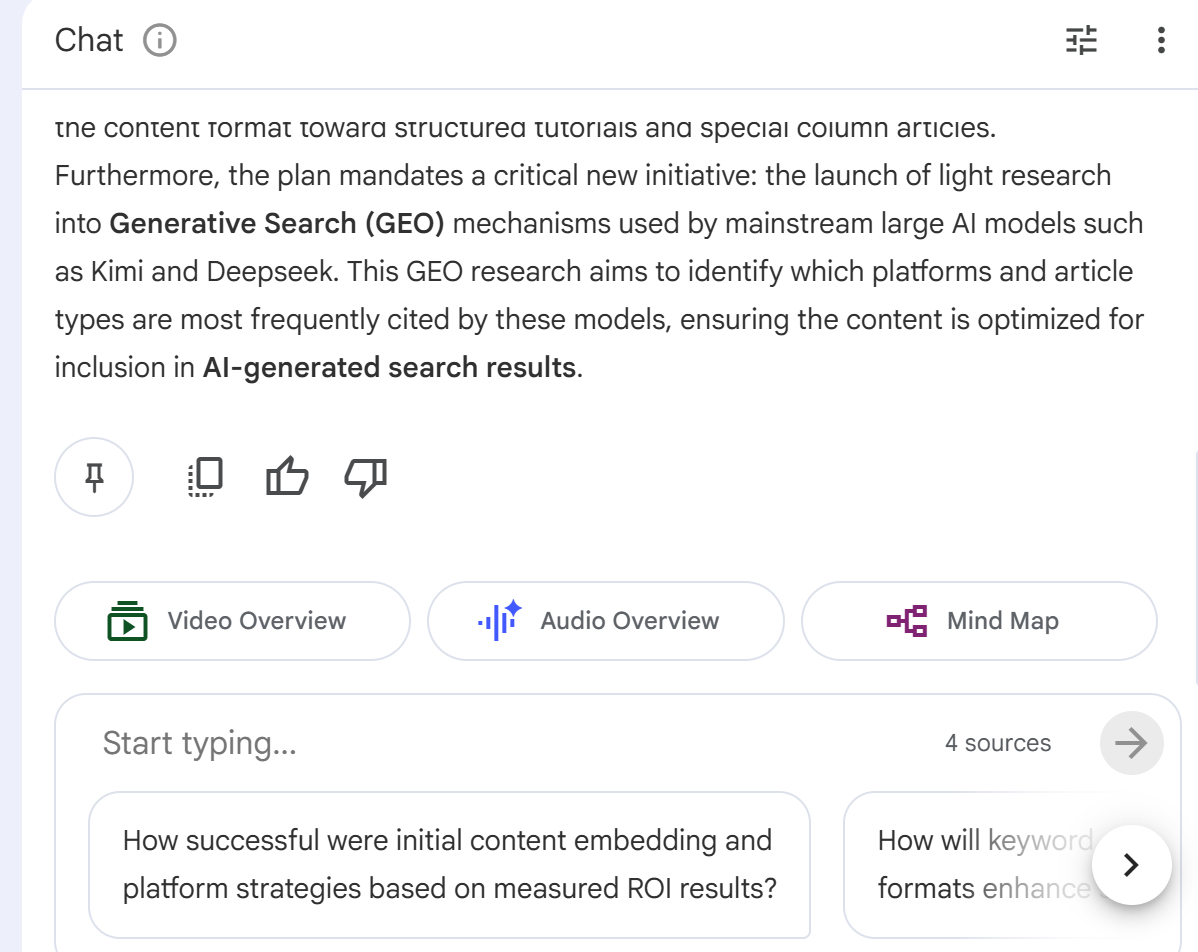The image size is (1198, 952).
Task: Open chat configuration sliders icon
Action: tap(1081, 40)
